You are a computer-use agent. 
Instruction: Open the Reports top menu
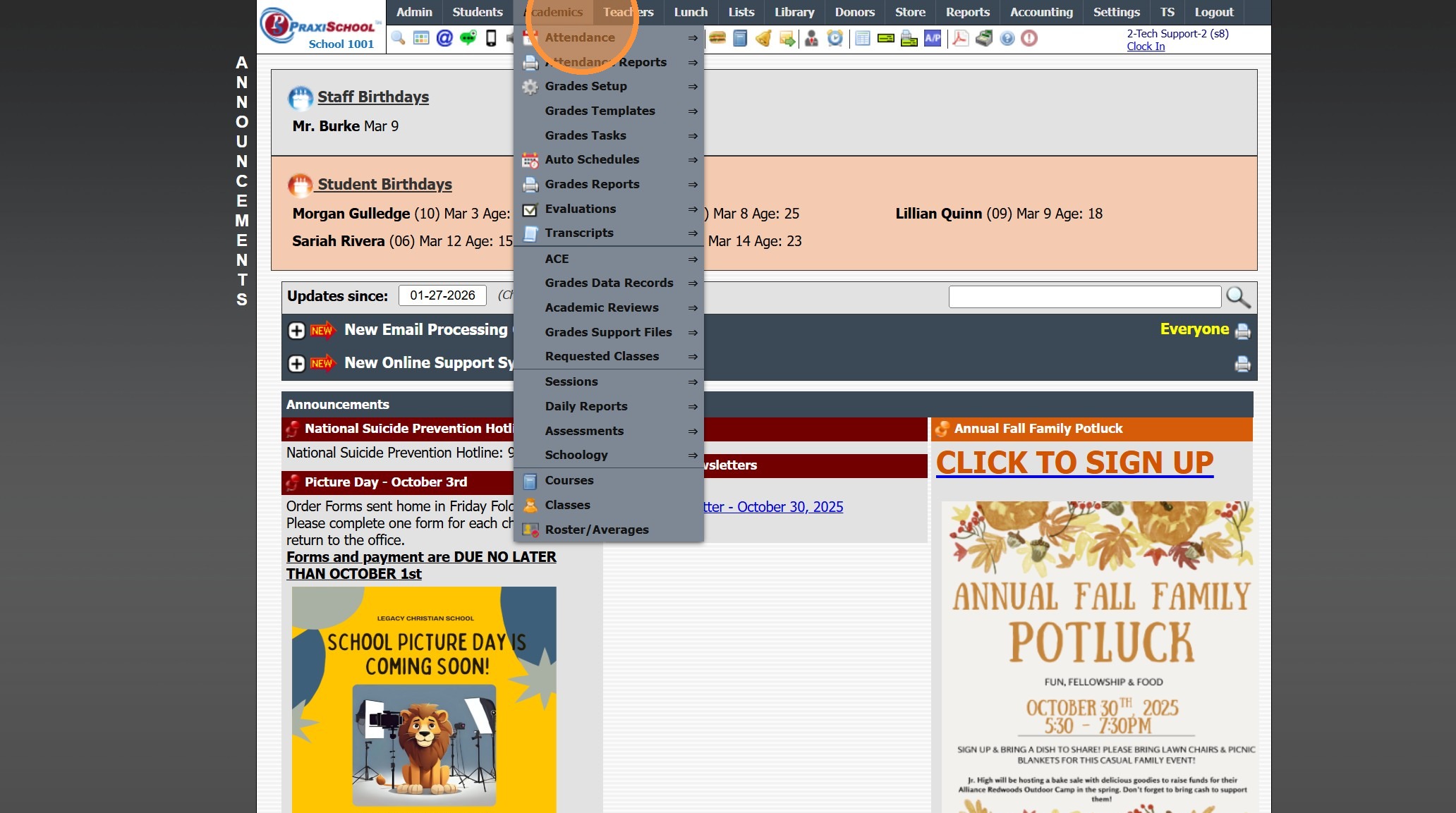967,12
